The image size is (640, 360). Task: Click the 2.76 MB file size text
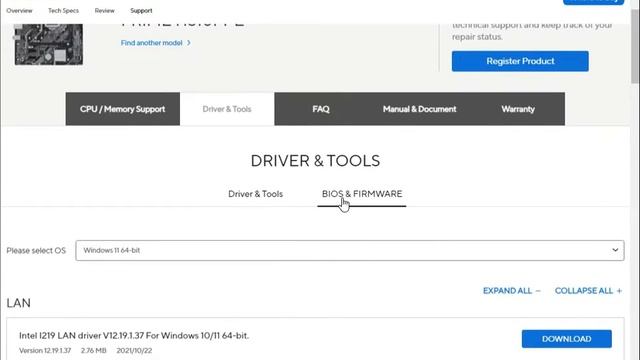93,351
